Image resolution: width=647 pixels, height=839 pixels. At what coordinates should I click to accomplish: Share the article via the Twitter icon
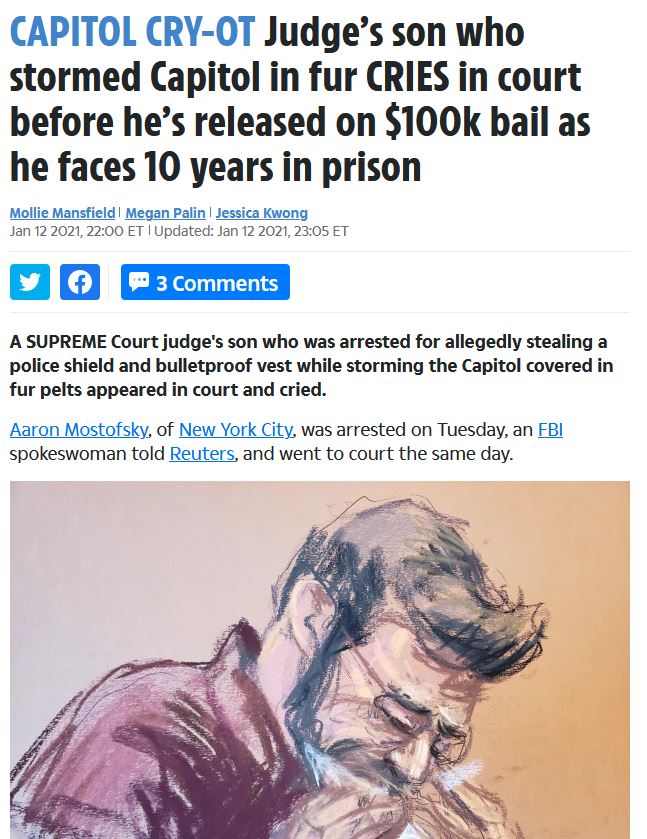coord(30,282)
